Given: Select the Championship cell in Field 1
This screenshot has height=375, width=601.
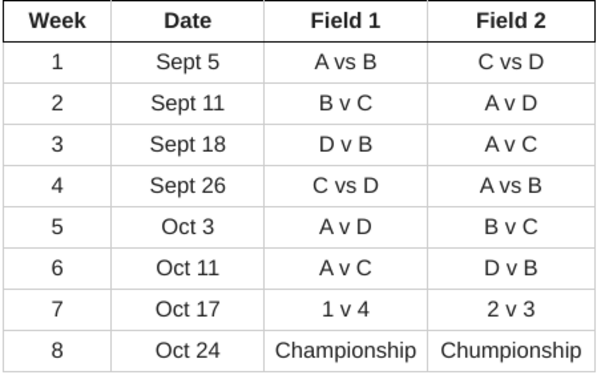Looking at the screenshot, I should pyautogui.click(x=345, y=351).
